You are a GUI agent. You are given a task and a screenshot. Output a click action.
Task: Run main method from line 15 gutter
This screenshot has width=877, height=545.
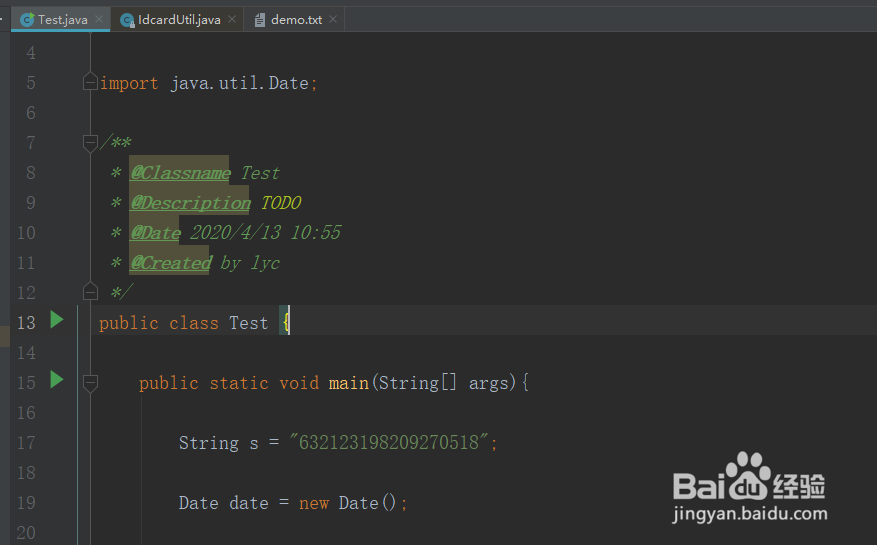click(x=56, y=380)
